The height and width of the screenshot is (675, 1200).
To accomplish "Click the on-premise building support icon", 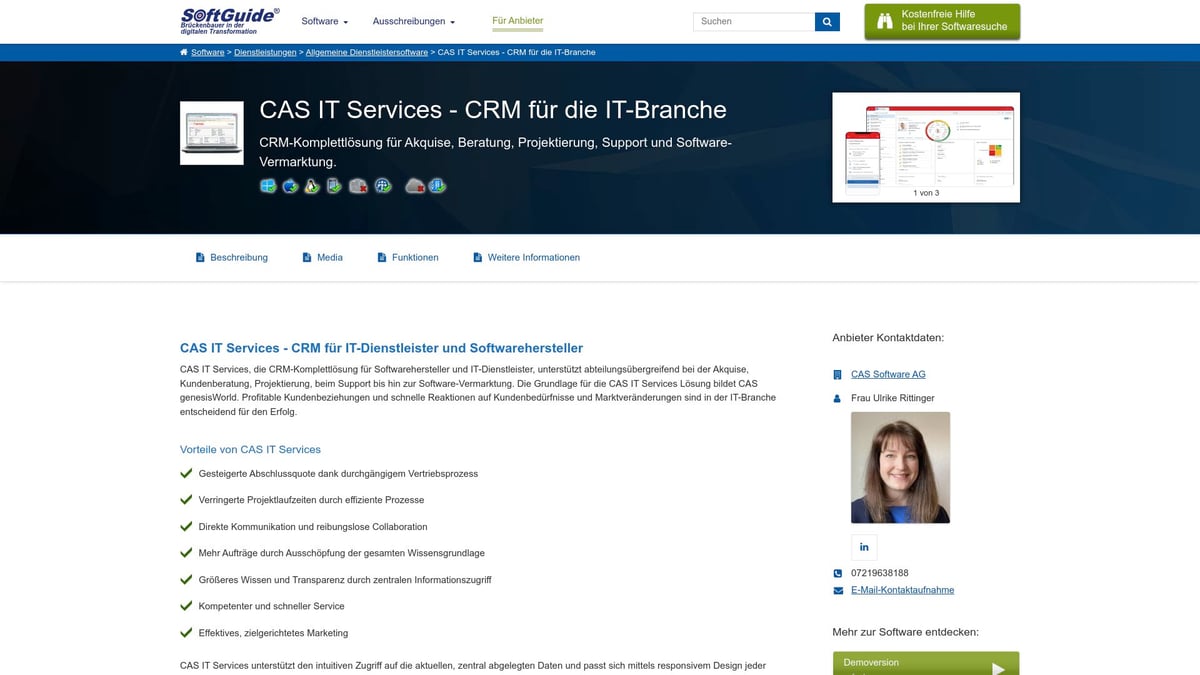I will click(437, 186).
